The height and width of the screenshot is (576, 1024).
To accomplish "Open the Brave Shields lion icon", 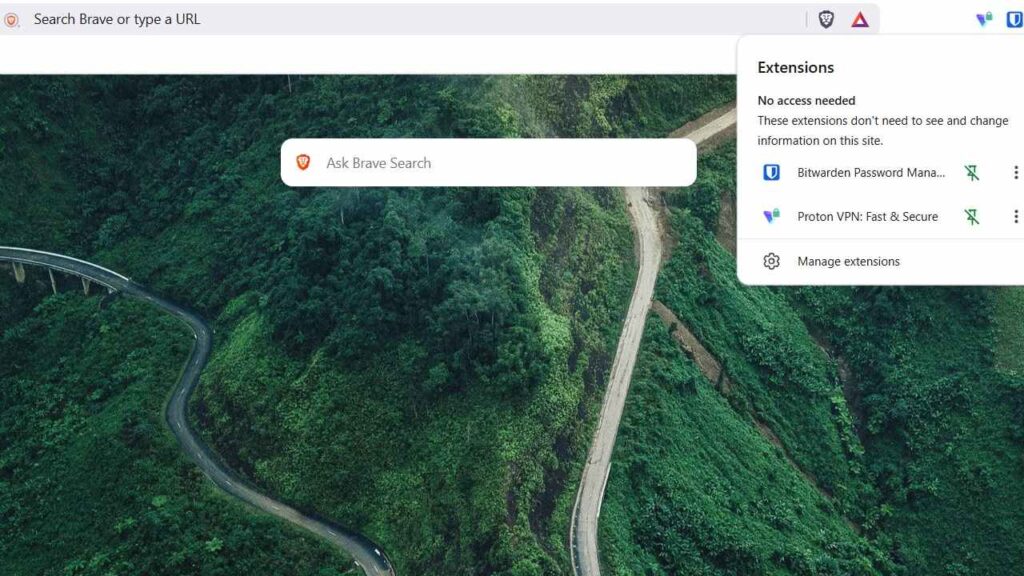I will (826, 19).
